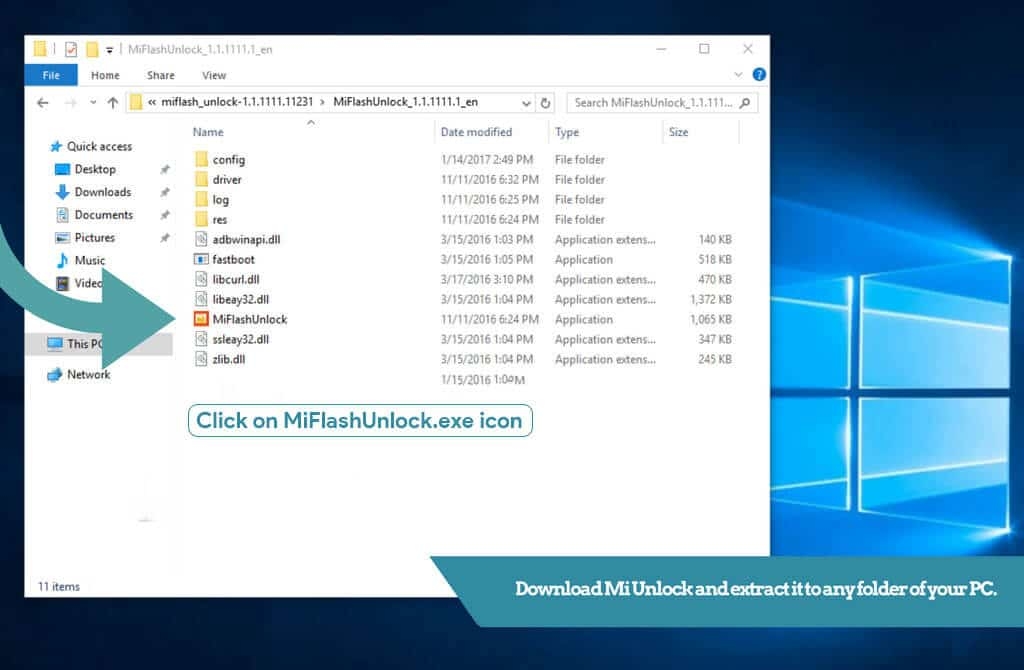Open the Quick Access Toolbar customize dropdown
This screenshot has height=670, width=1024.
pos(109,50)
